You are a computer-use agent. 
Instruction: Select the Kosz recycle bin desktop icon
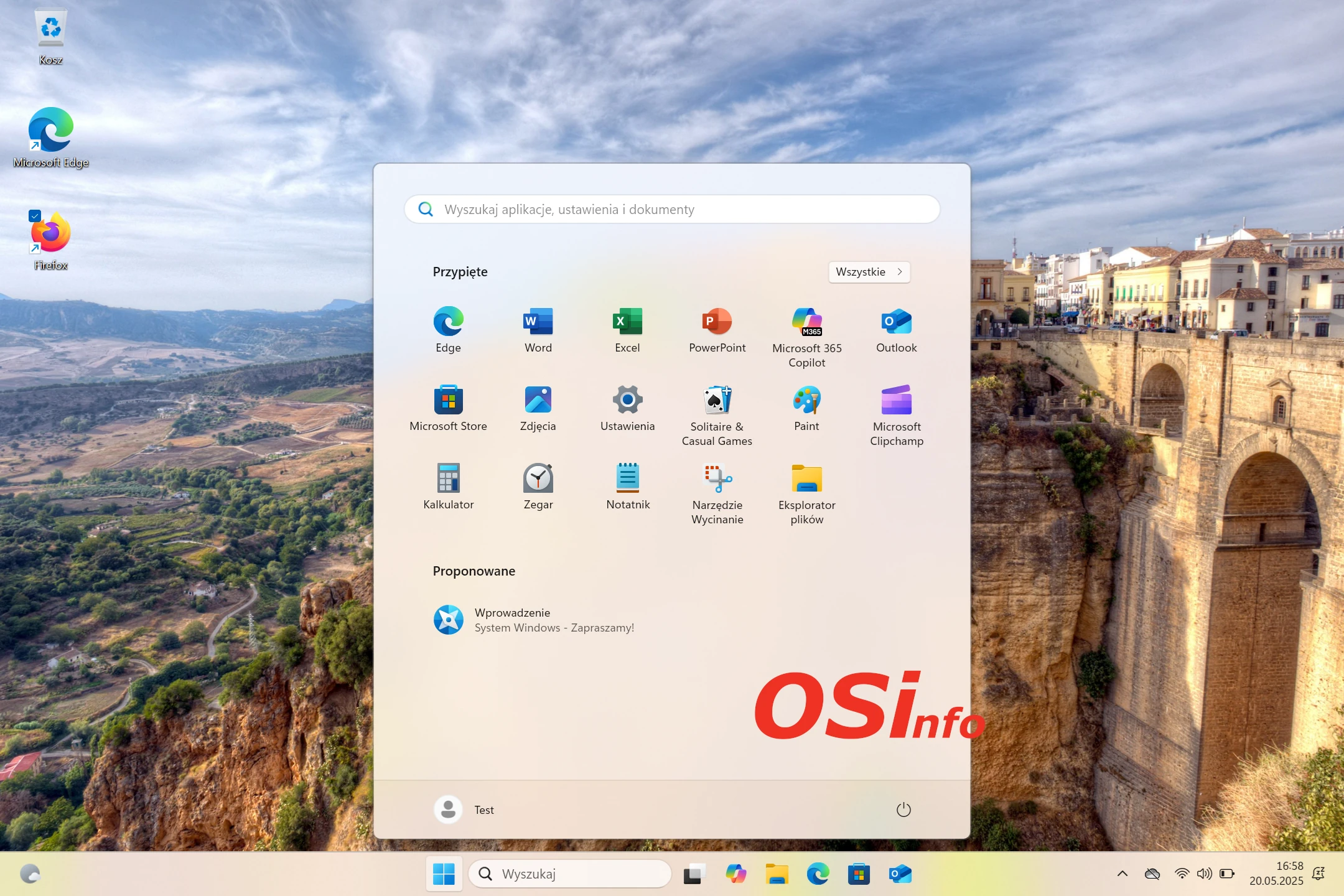(x=50, y=36)
